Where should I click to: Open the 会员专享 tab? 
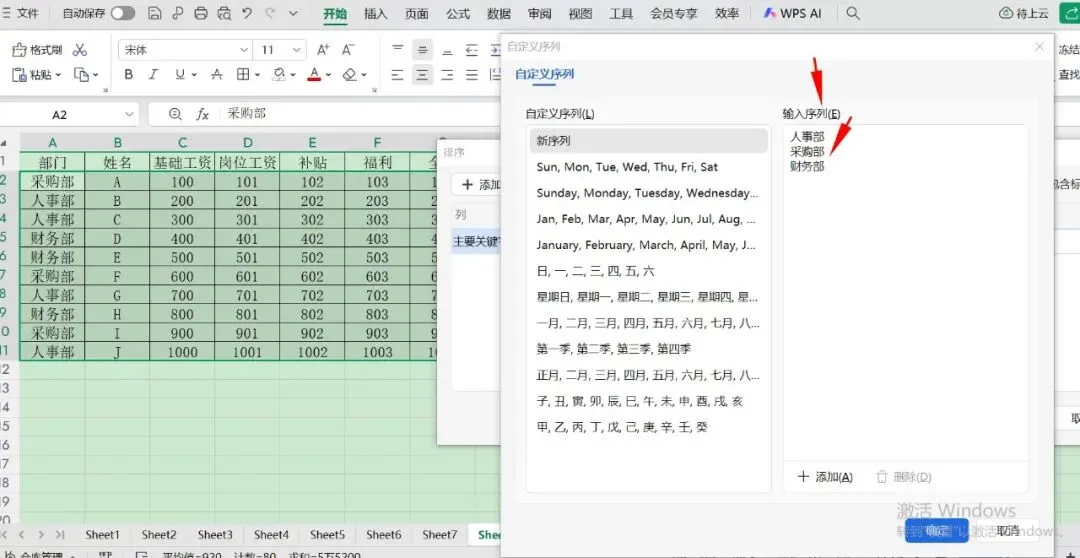[674, 13]
